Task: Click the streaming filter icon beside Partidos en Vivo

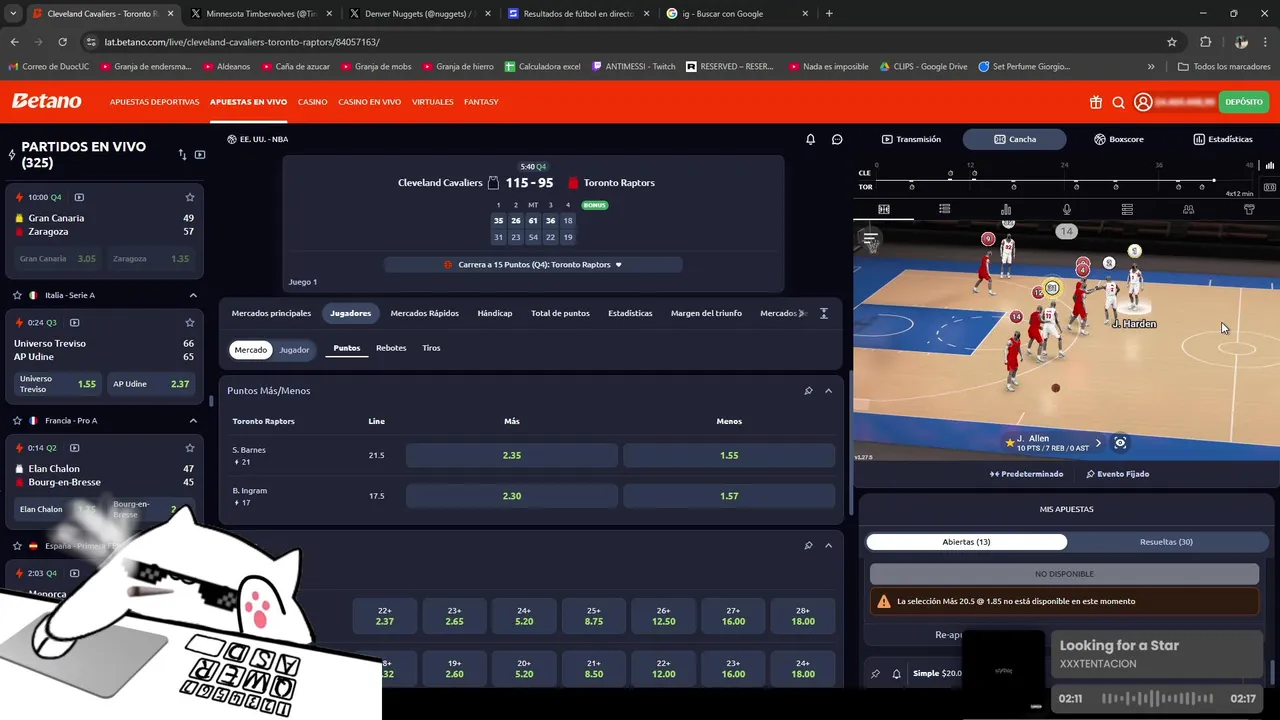Action: coord(200,155)
